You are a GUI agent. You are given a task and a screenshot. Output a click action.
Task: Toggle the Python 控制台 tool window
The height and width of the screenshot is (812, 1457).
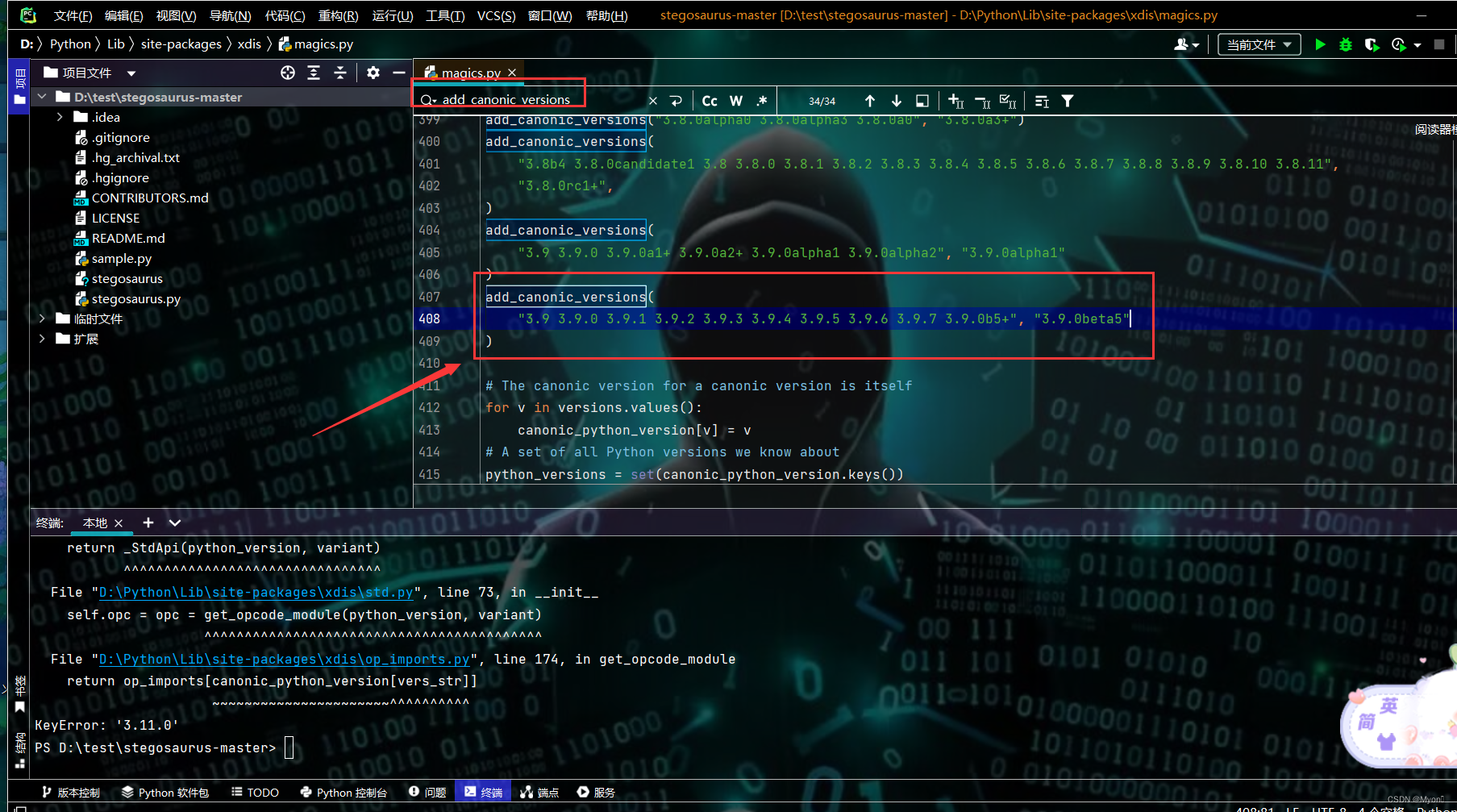point(343,793)
